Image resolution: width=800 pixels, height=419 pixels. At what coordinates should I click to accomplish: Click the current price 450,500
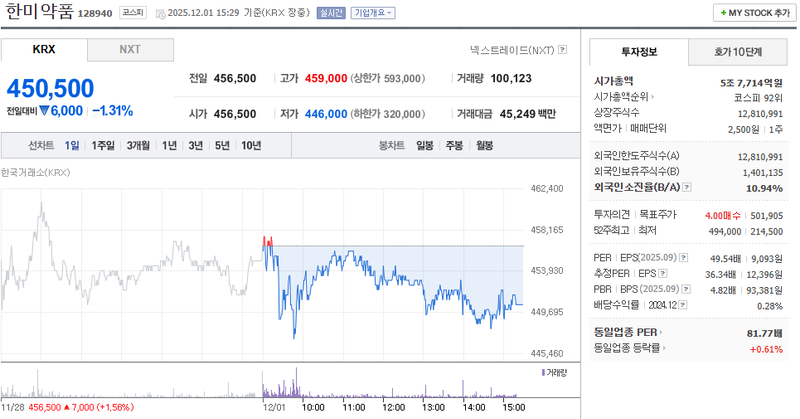tap(50, 88)
